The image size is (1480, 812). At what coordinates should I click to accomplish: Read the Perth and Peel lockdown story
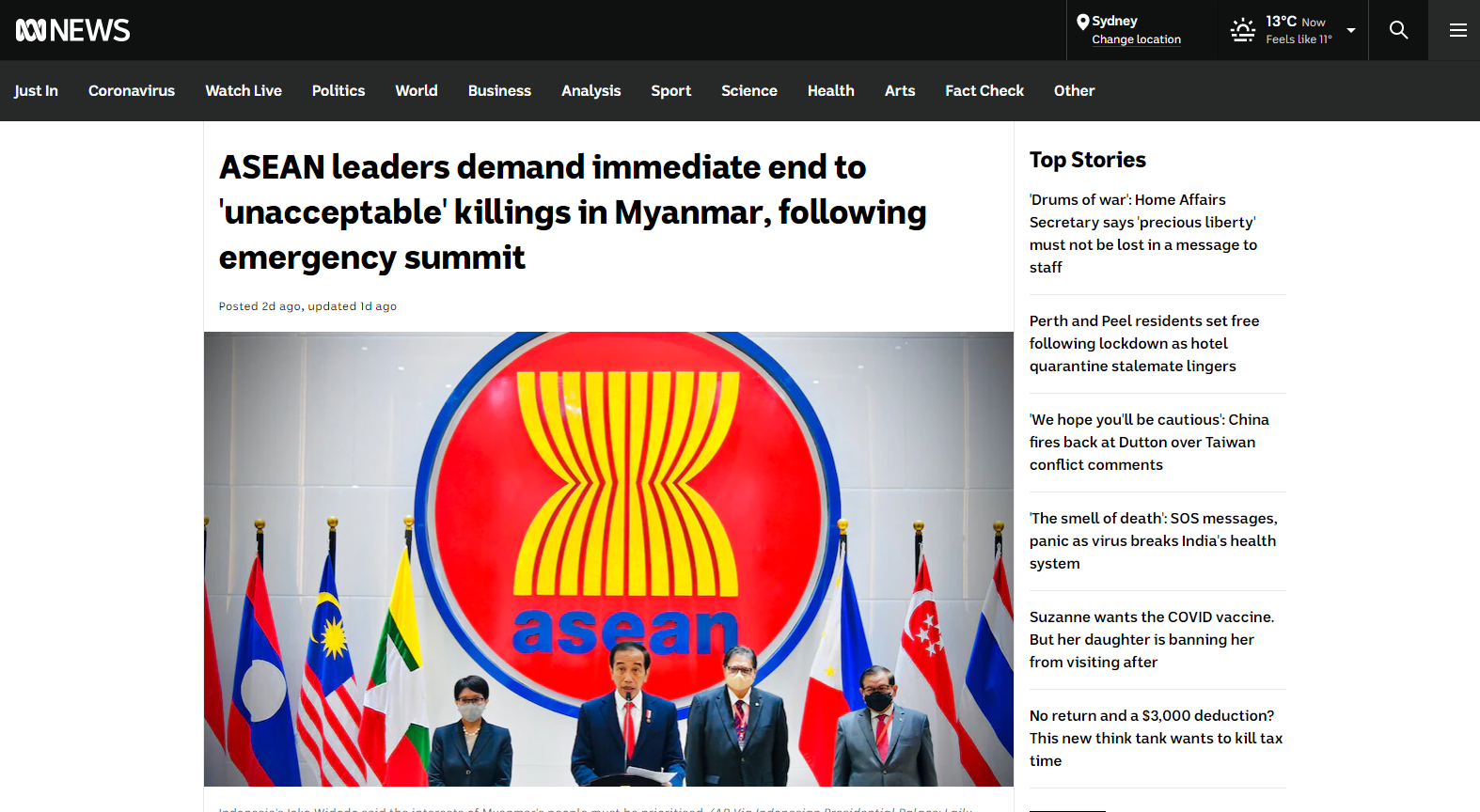tap(1144, 343)
